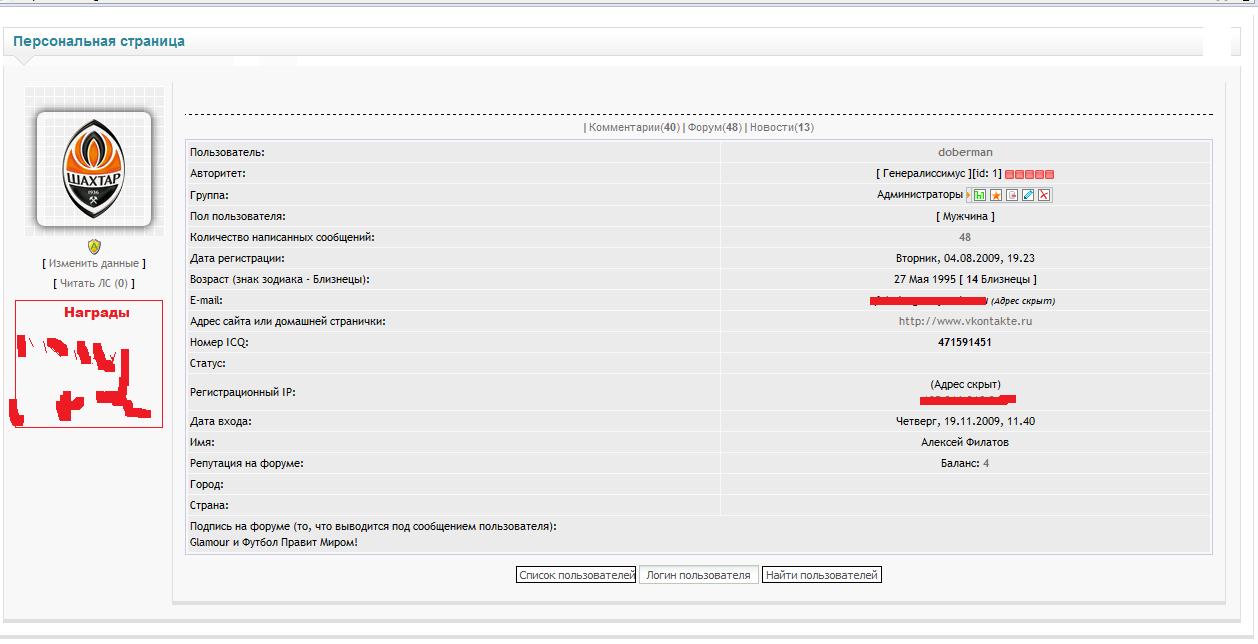Open the Комментарии (40) section
1258x644 pixels.
click(x=634, y=128)
